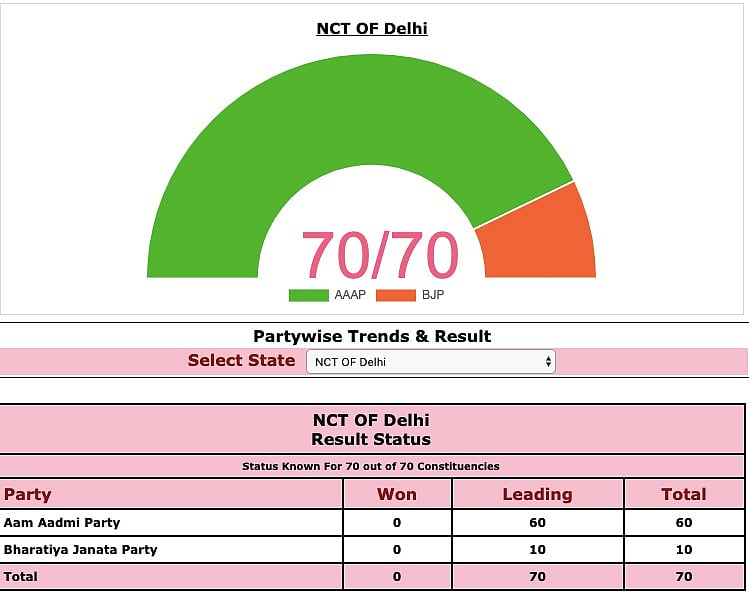Open the Select State dropdown
The image size is (749, 594).
point(430,362)
